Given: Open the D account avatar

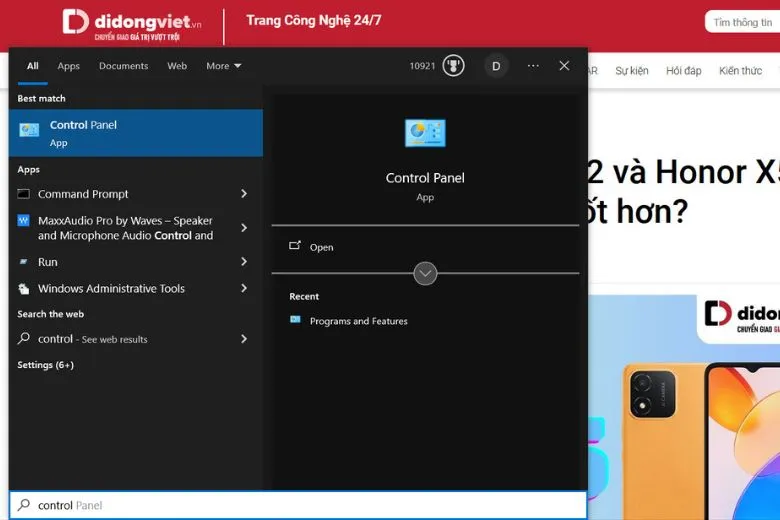Looking at the screenshot, I should [x=496, y=66].
